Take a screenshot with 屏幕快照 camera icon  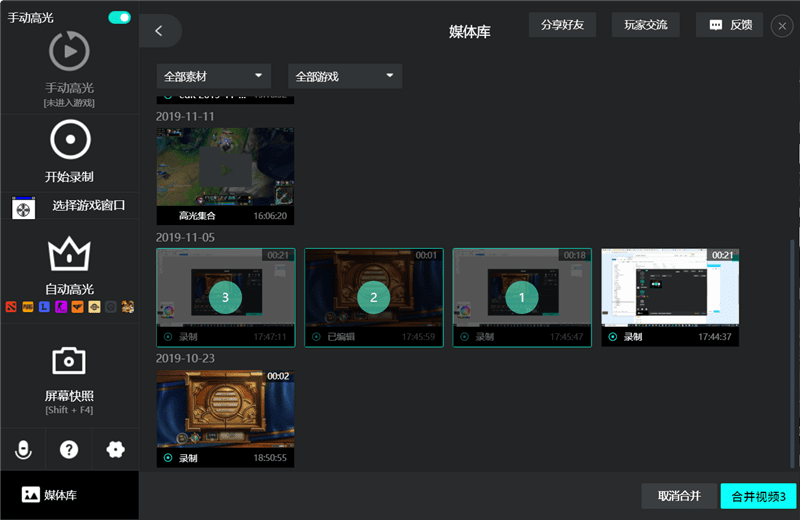click(x=69, y=360)
